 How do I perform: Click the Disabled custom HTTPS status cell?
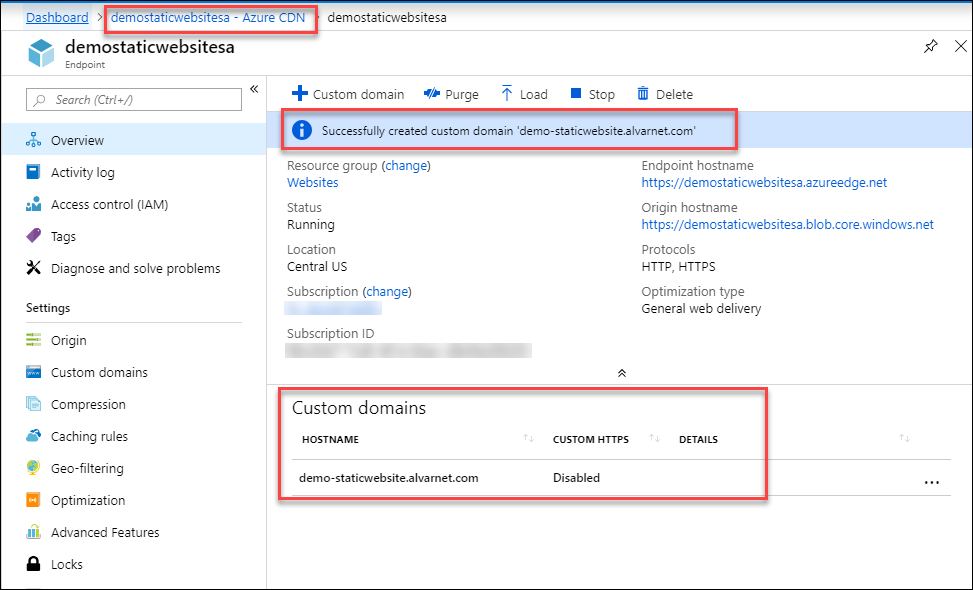coord(576,478)
